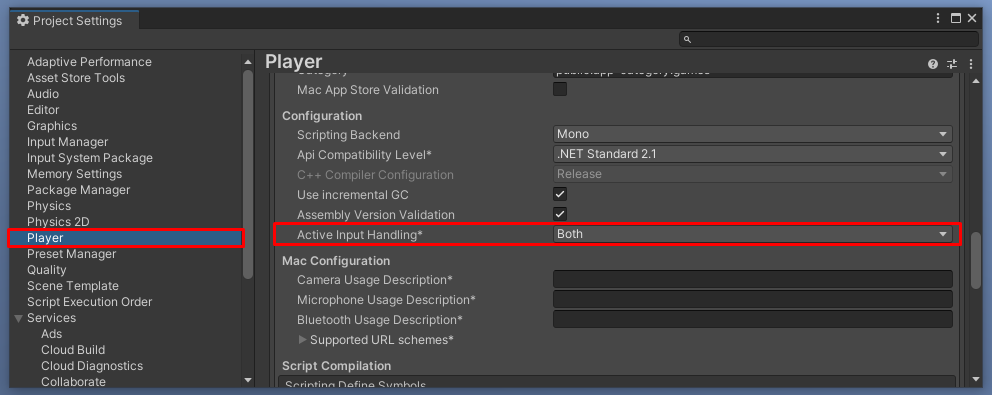Select Script Execution Order
The image size is (992, 395).
click(x=90, y=302)
